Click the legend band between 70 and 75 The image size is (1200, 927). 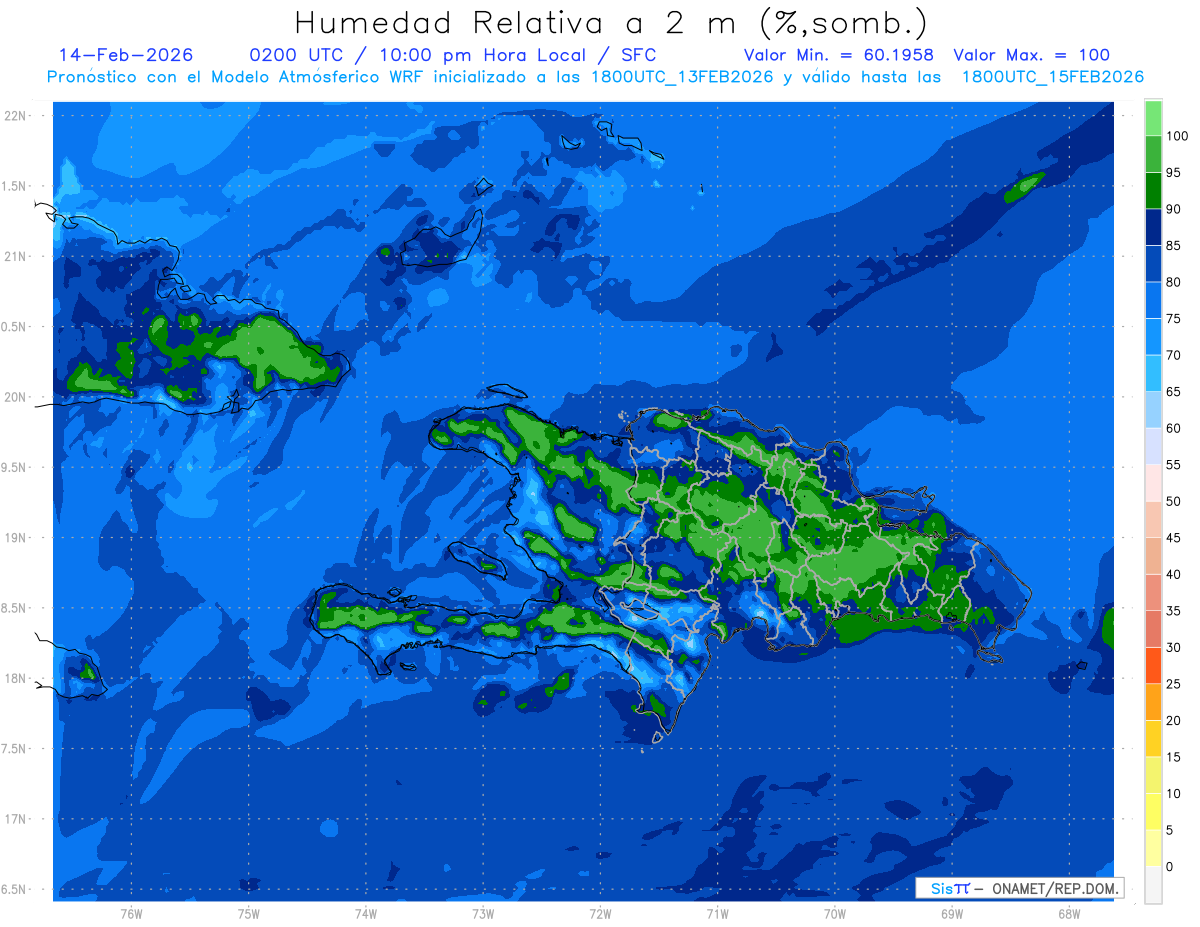pyautogui.click(x=1153, y=337)
